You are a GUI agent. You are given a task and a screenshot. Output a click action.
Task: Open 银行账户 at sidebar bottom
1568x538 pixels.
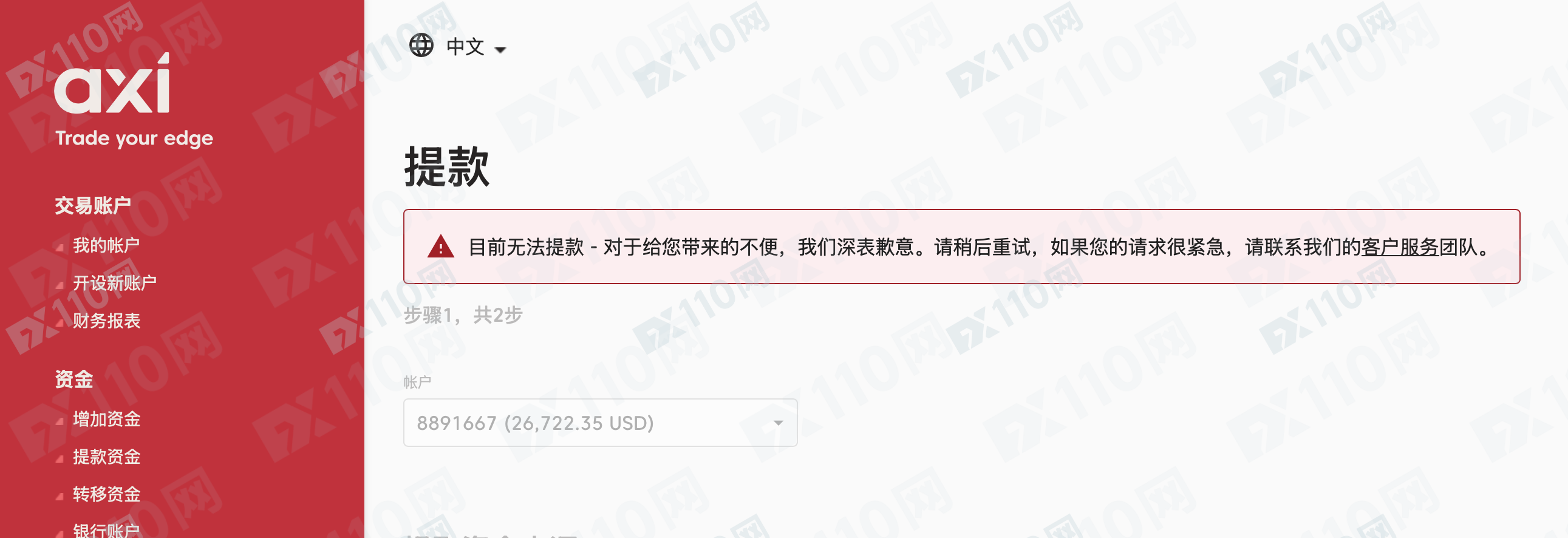pos(106,529)
